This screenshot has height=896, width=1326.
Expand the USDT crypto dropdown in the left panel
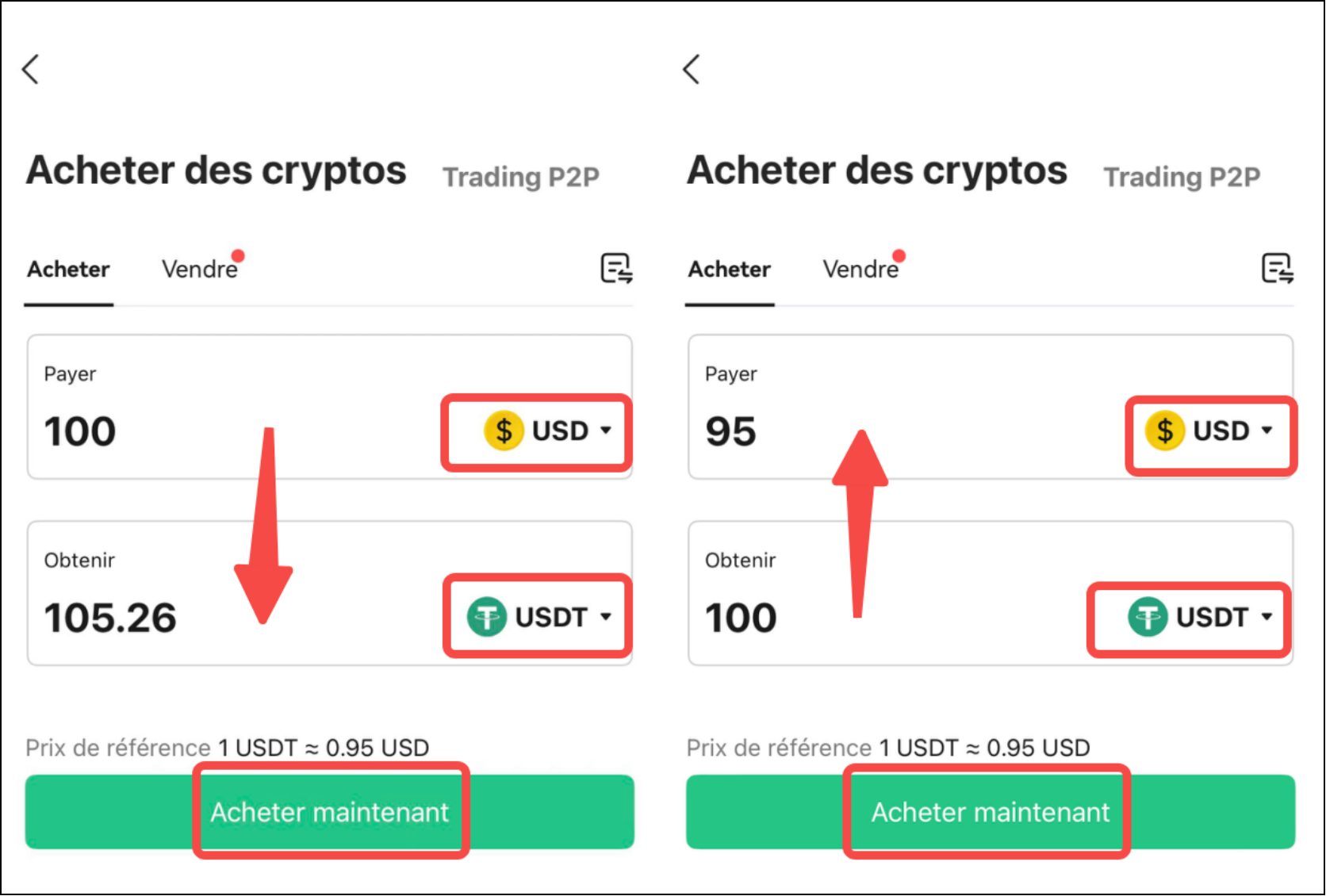pyautogui.click(x=539, y=617)
